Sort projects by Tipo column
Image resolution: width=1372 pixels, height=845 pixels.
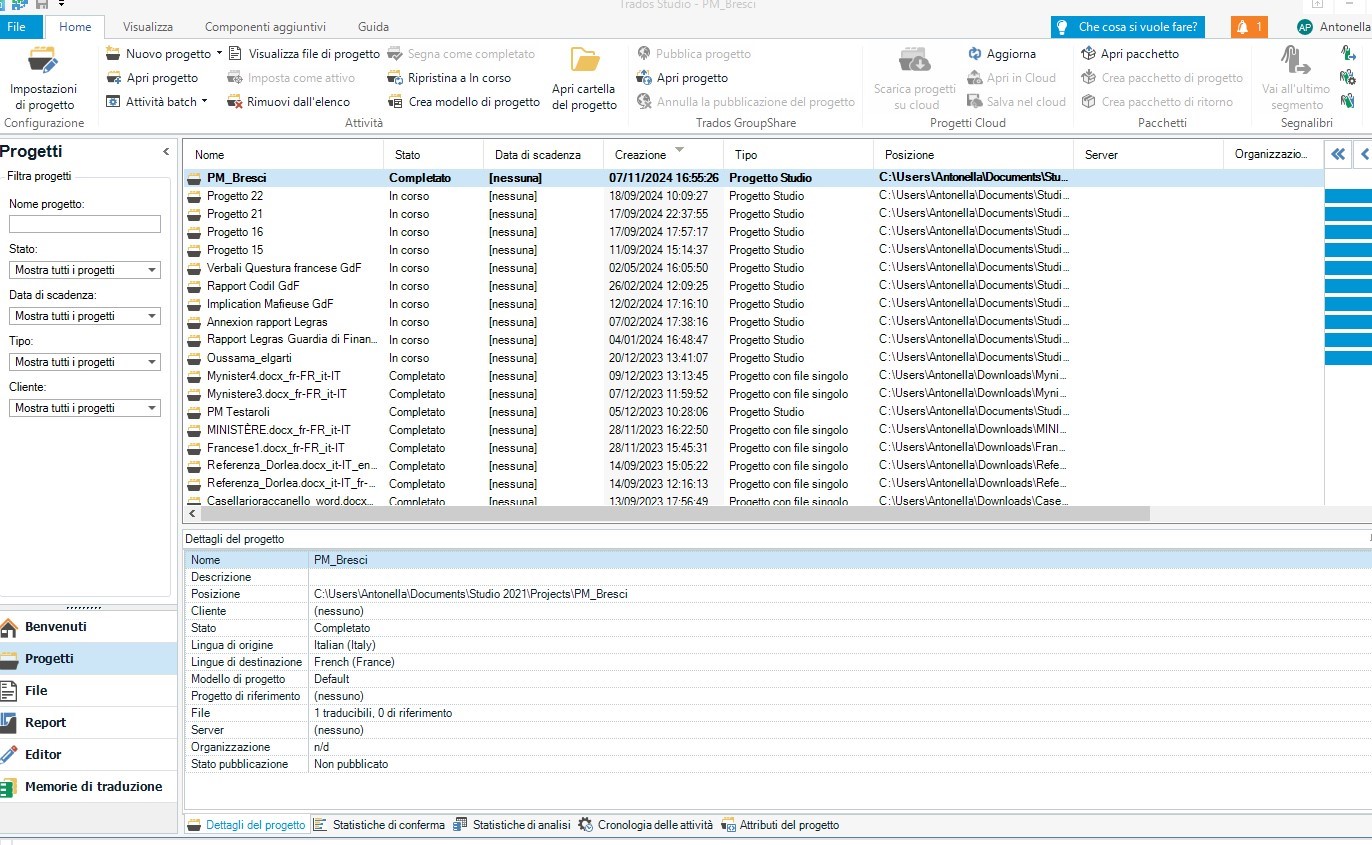(x=798, y=155)
